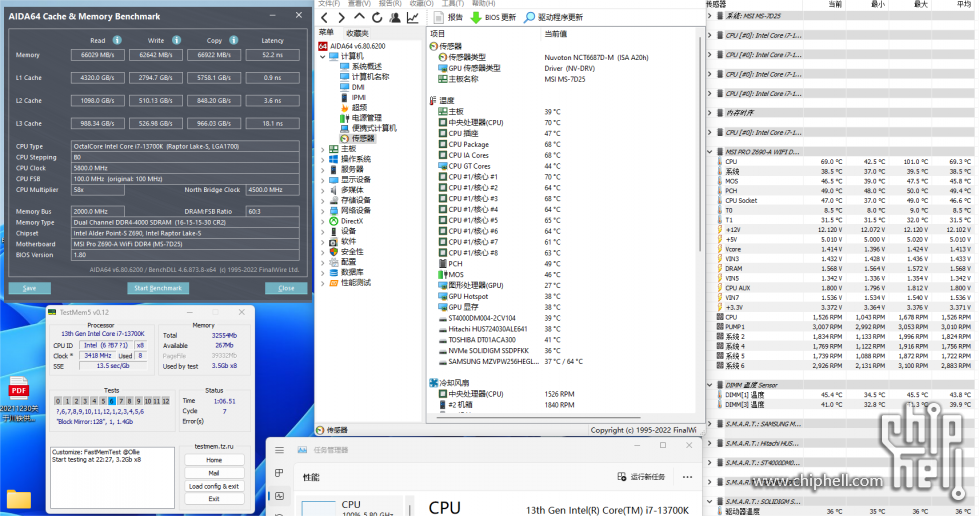Expand the 系统: MSI MS-7D25 sensor group
979x516 pixels.
(x=710, y=16)
